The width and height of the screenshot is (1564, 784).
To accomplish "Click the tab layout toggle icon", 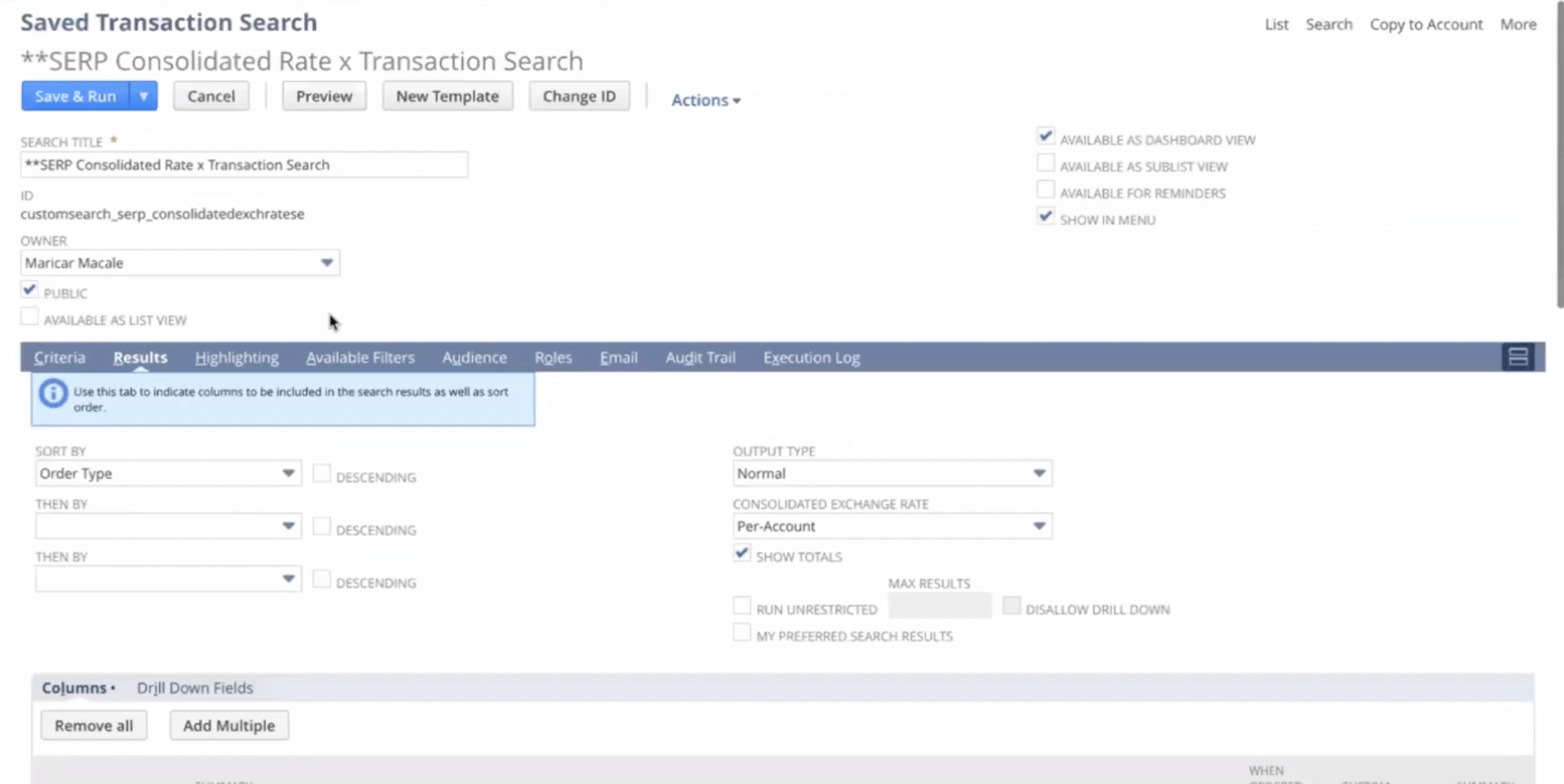I will (1518, 357).
